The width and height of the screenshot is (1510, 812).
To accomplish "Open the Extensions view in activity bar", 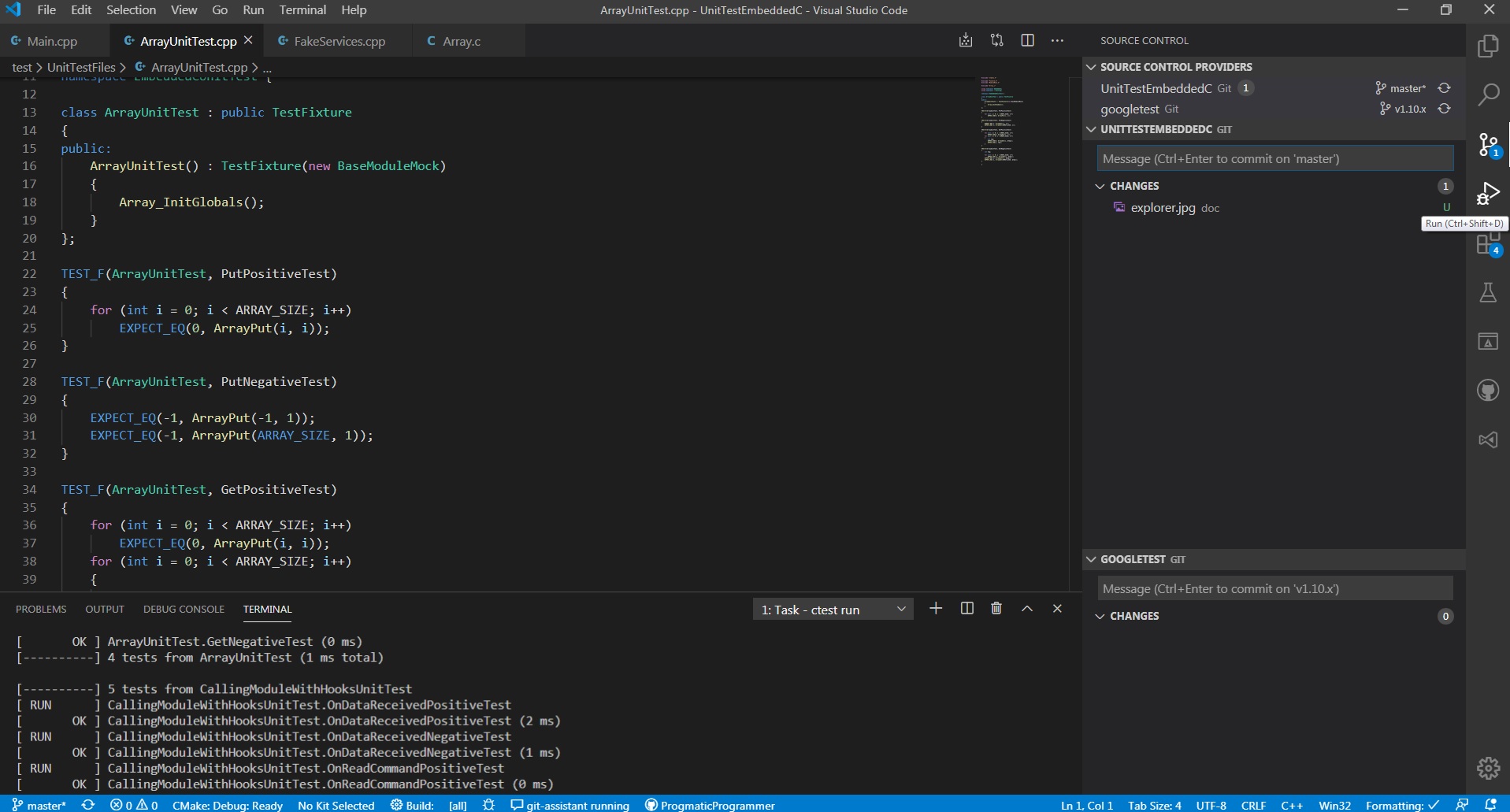I will (x=1487, y=245).
